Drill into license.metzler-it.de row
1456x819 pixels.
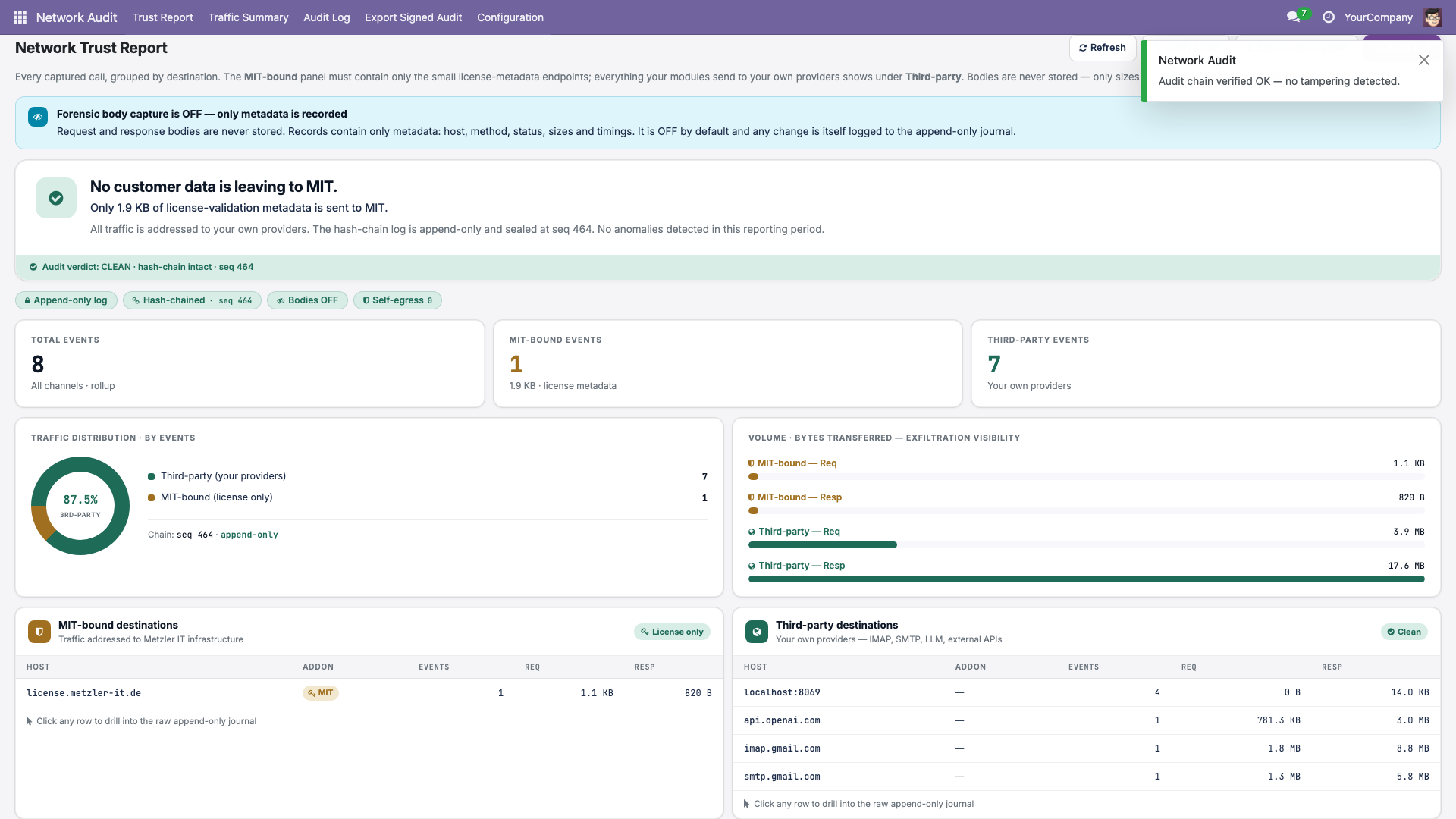(x=369, y=693)
